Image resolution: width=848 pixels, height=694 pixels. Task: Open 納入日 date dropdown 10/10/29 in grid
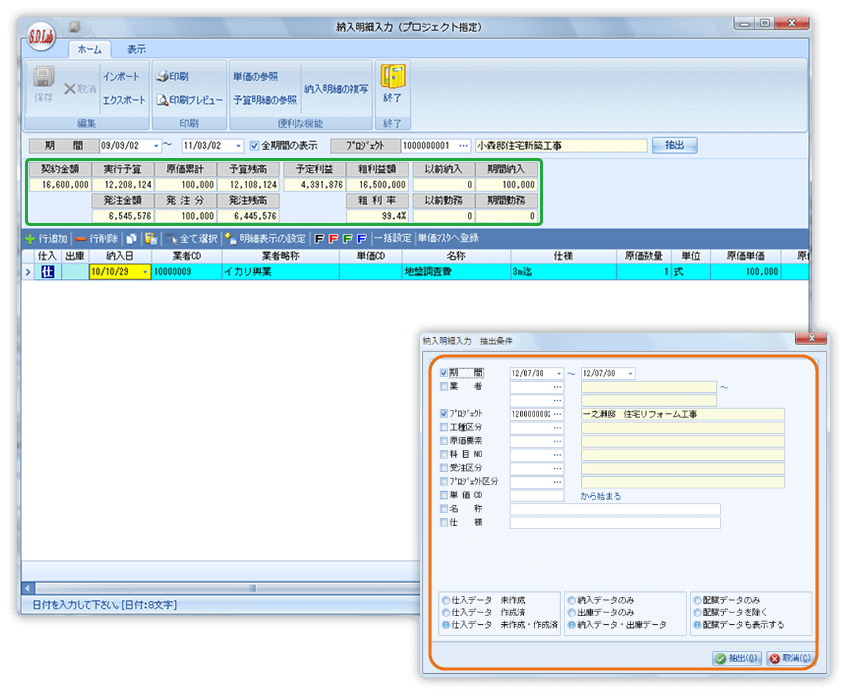[145, 272]
